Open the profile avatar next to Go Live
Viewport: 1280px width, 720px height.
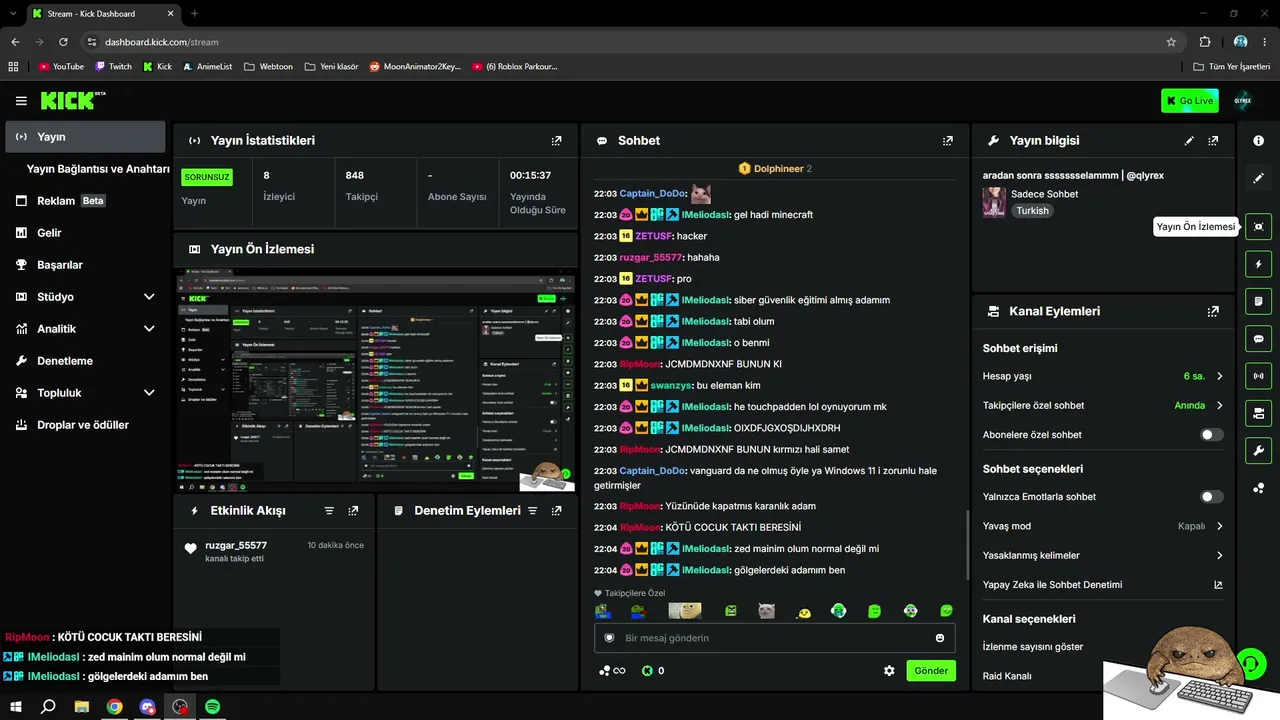1243,100
